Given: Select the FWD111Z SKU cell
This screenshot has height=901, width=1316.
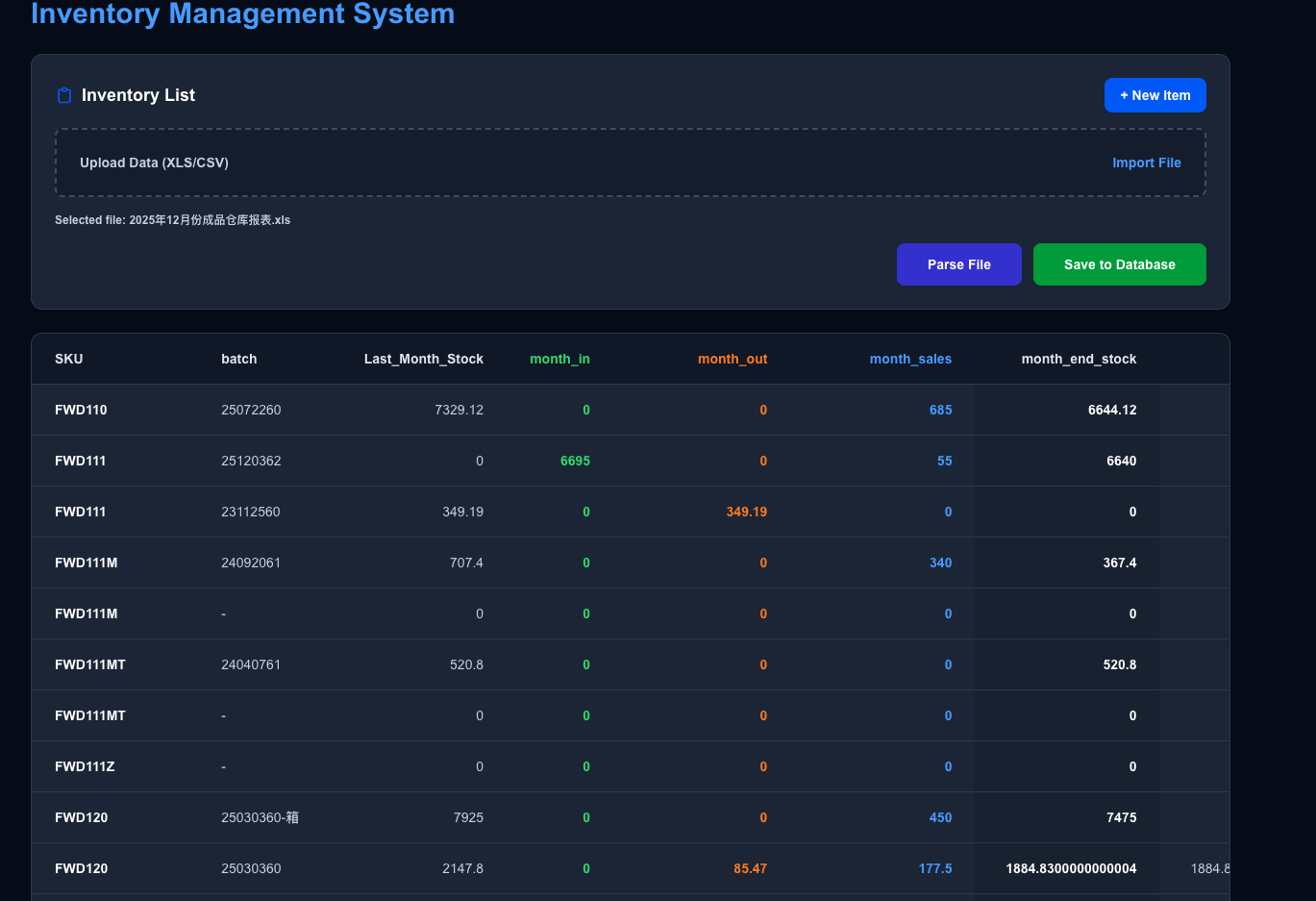Looking at the screenshot, I should 85,766.
